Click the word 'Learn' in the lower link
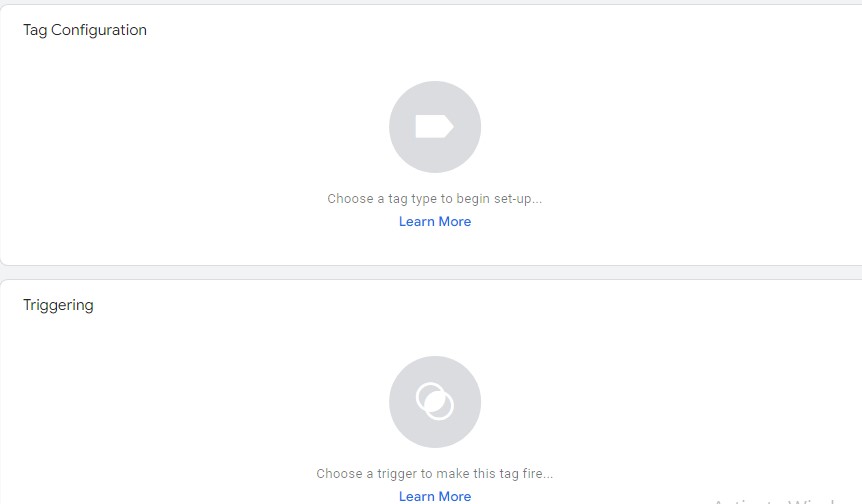862x504 pixels. pos(417,496)
